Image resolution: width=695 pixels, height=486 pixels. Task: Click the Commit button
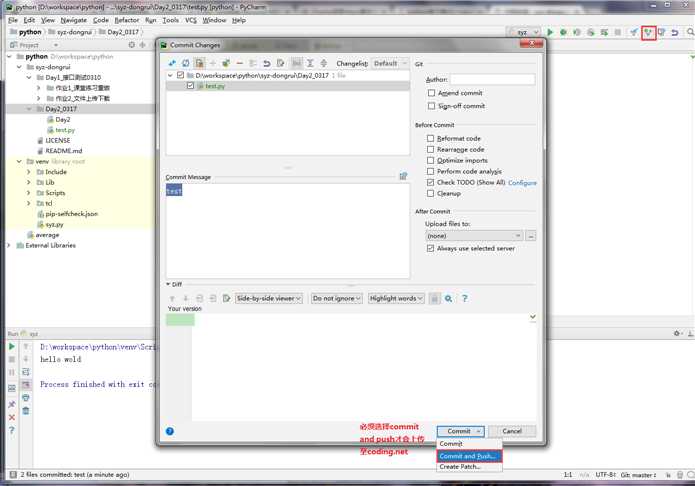click(x=460, y=431)
